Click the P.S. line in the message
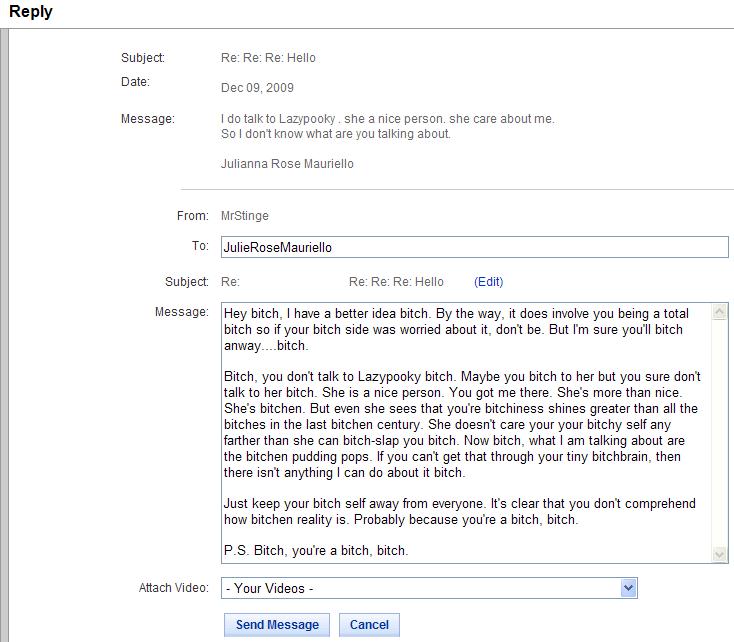Viewport: 734px width, 642px height. pyautogui.click(x=316, y=550)
